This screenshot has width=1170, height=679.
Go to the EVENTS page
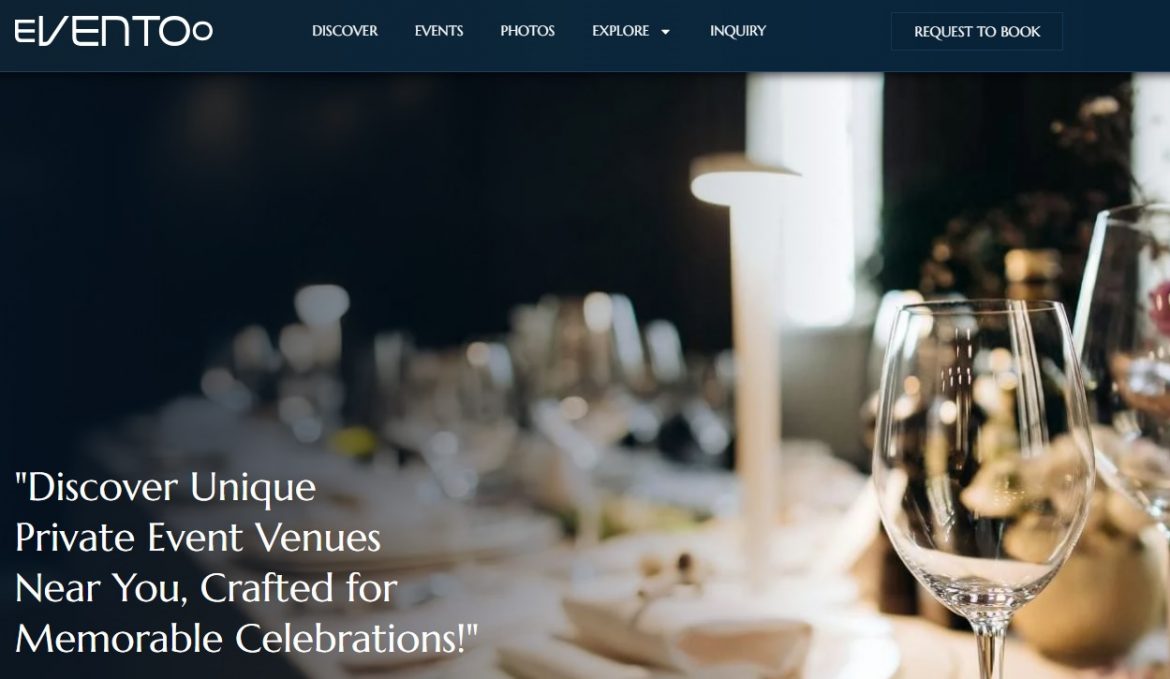click(439, 31)
